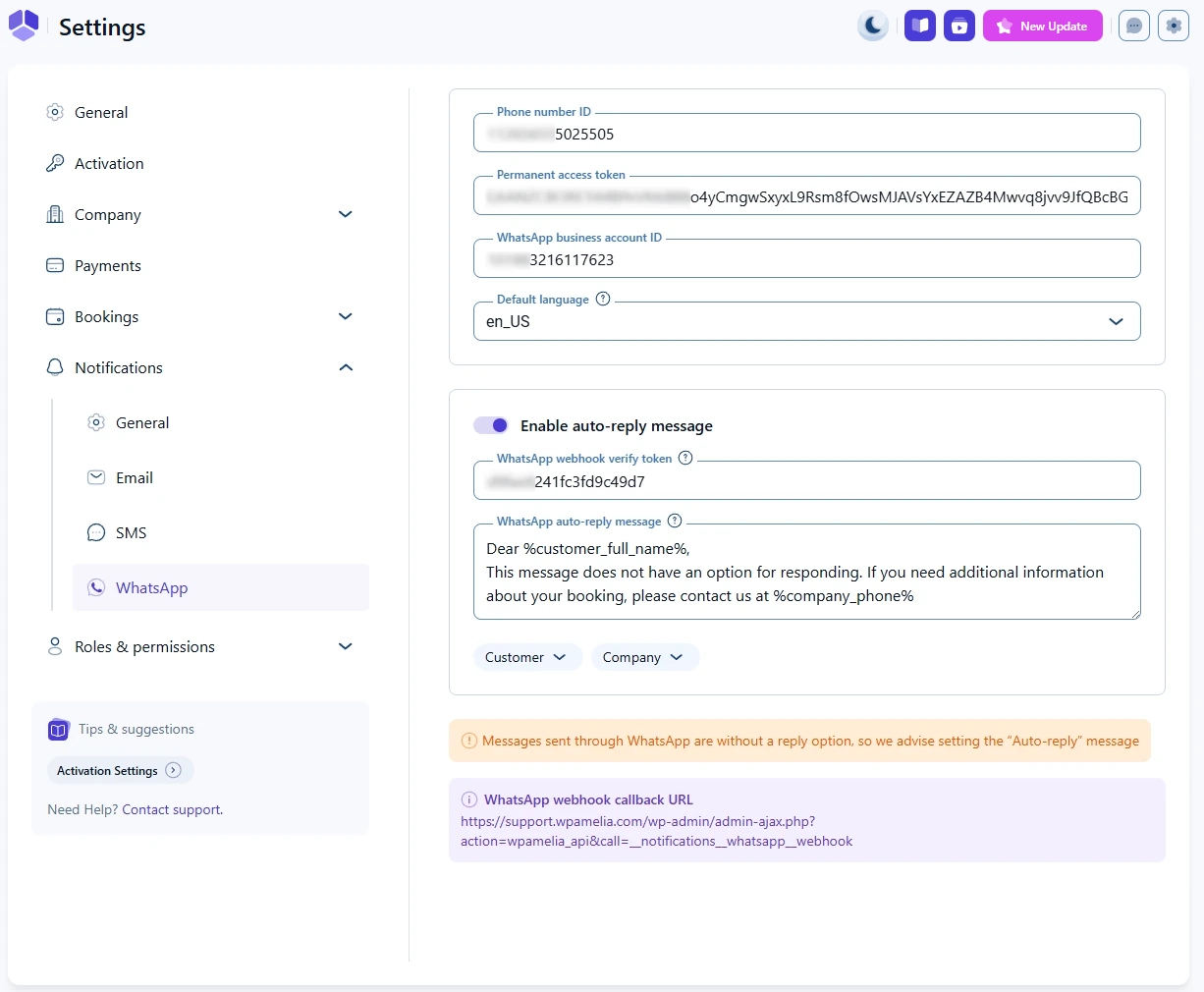Screen dimensions: 1204x992
Task: Open the SMS notifications settings
Action: tap(131, 532)
